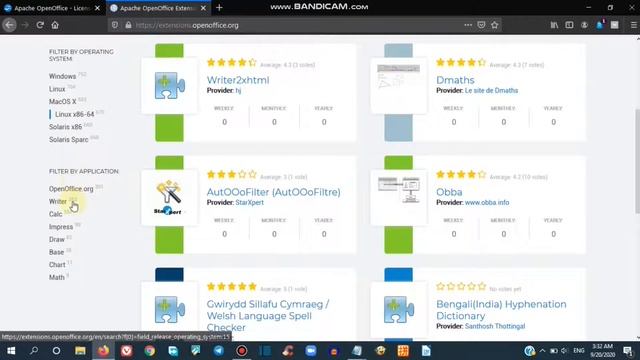Toggle the sidebar view icon
Image resolution: width=640 pixels, height=360 pixels.
pyautogui.click(x=569, y=25)
